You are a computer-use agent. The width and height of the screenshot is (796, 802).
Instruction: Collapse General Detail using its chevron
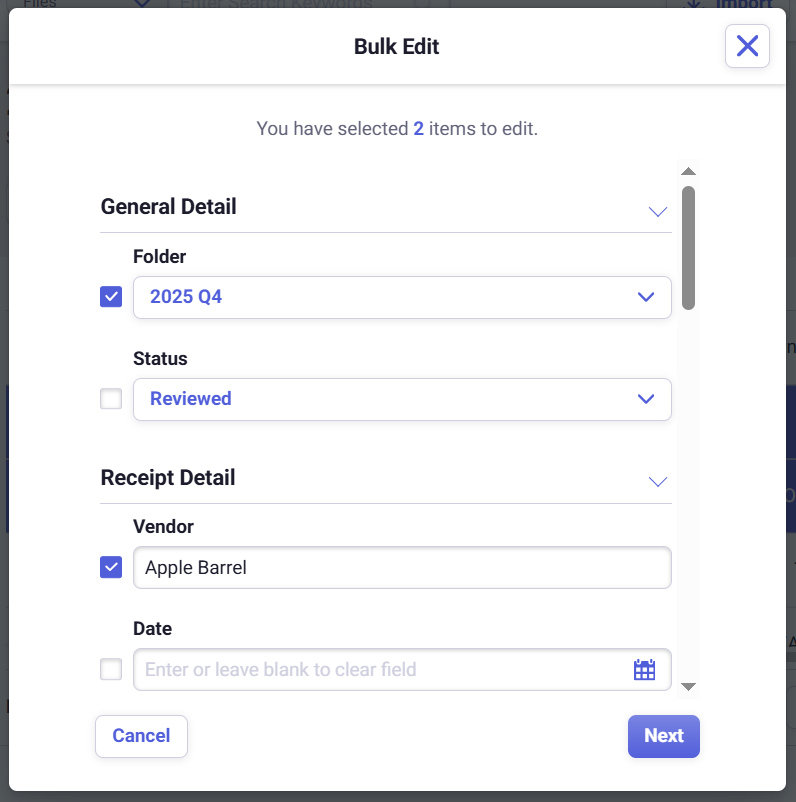tap(657, 211)
